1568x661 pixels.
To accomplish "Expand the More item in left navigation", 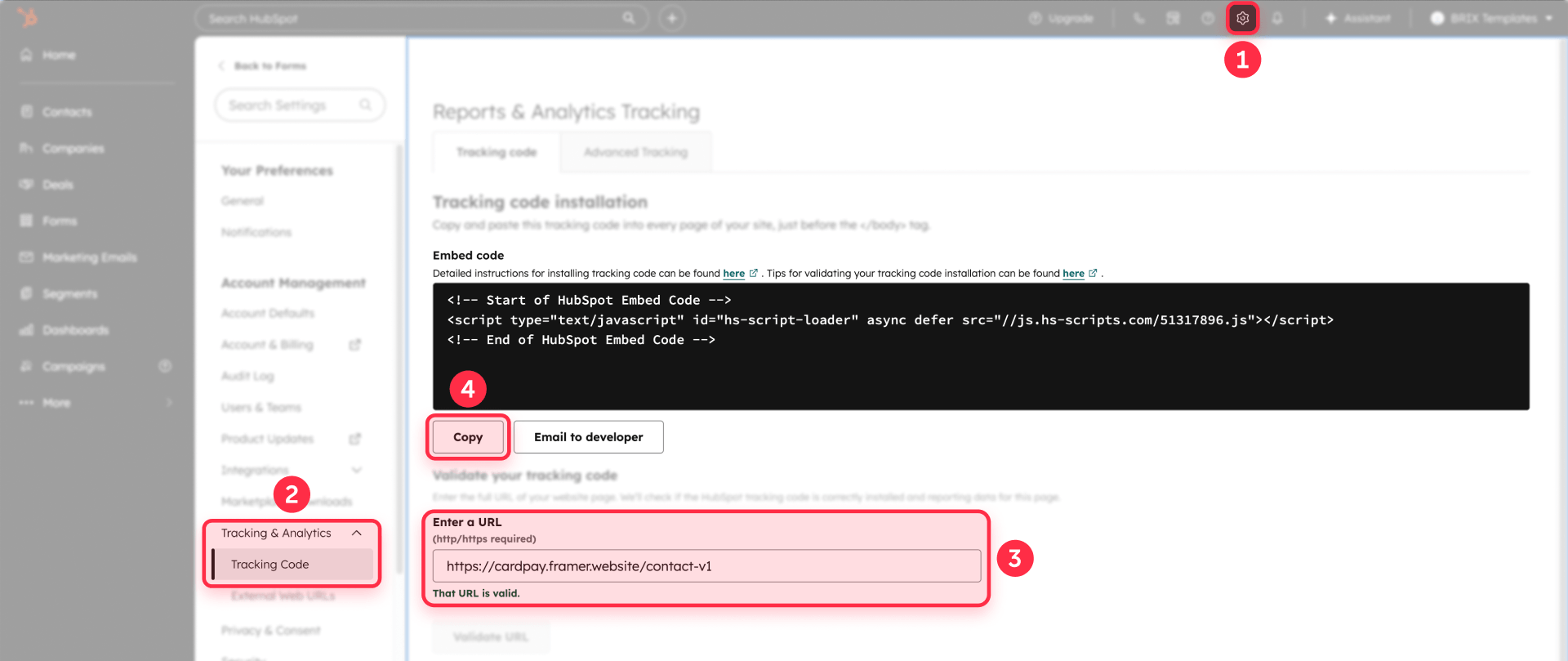I will point(96,403).
